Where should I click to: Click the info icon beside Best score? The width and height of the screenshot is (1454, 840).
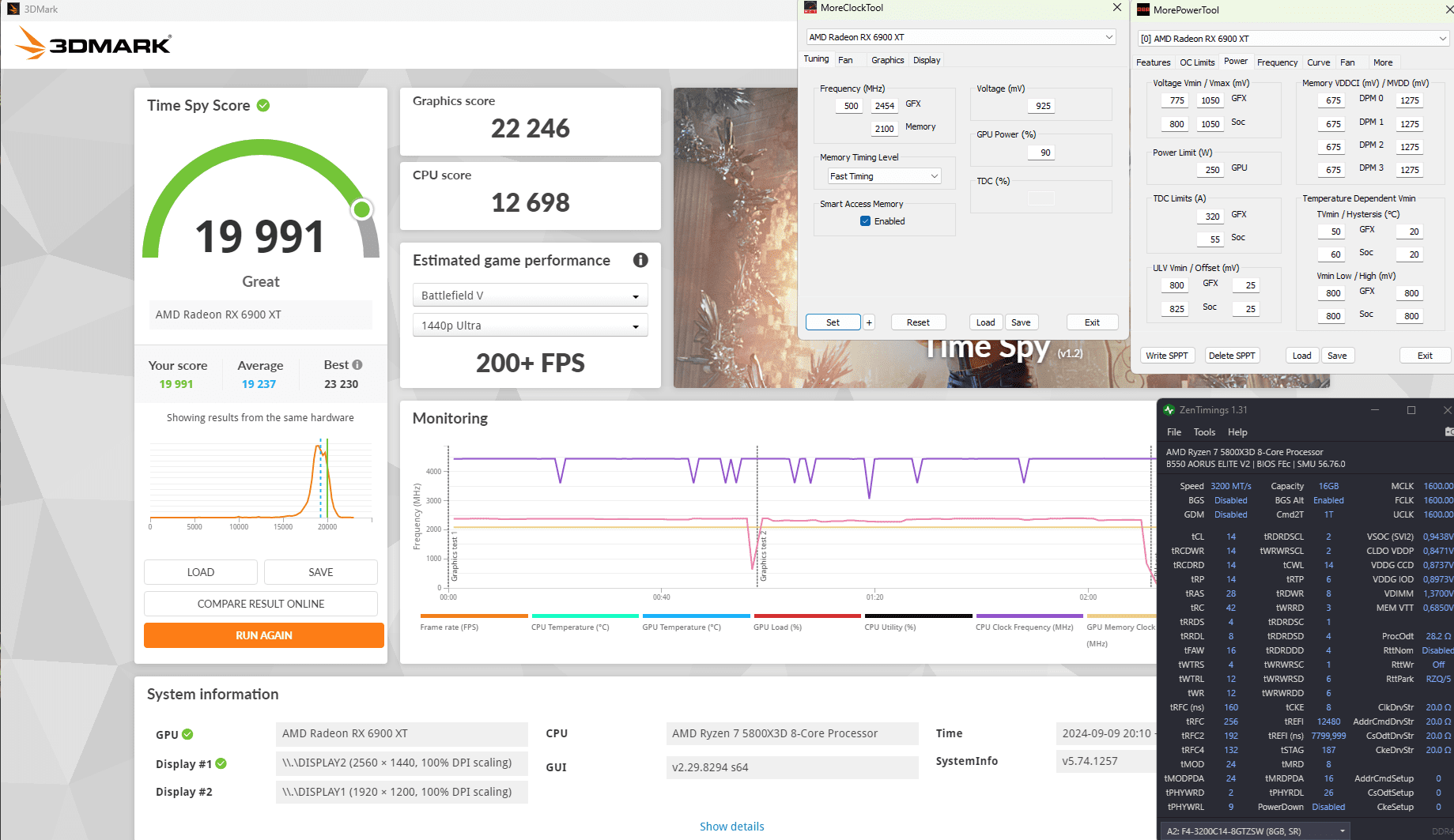click(x=357, y=365)
